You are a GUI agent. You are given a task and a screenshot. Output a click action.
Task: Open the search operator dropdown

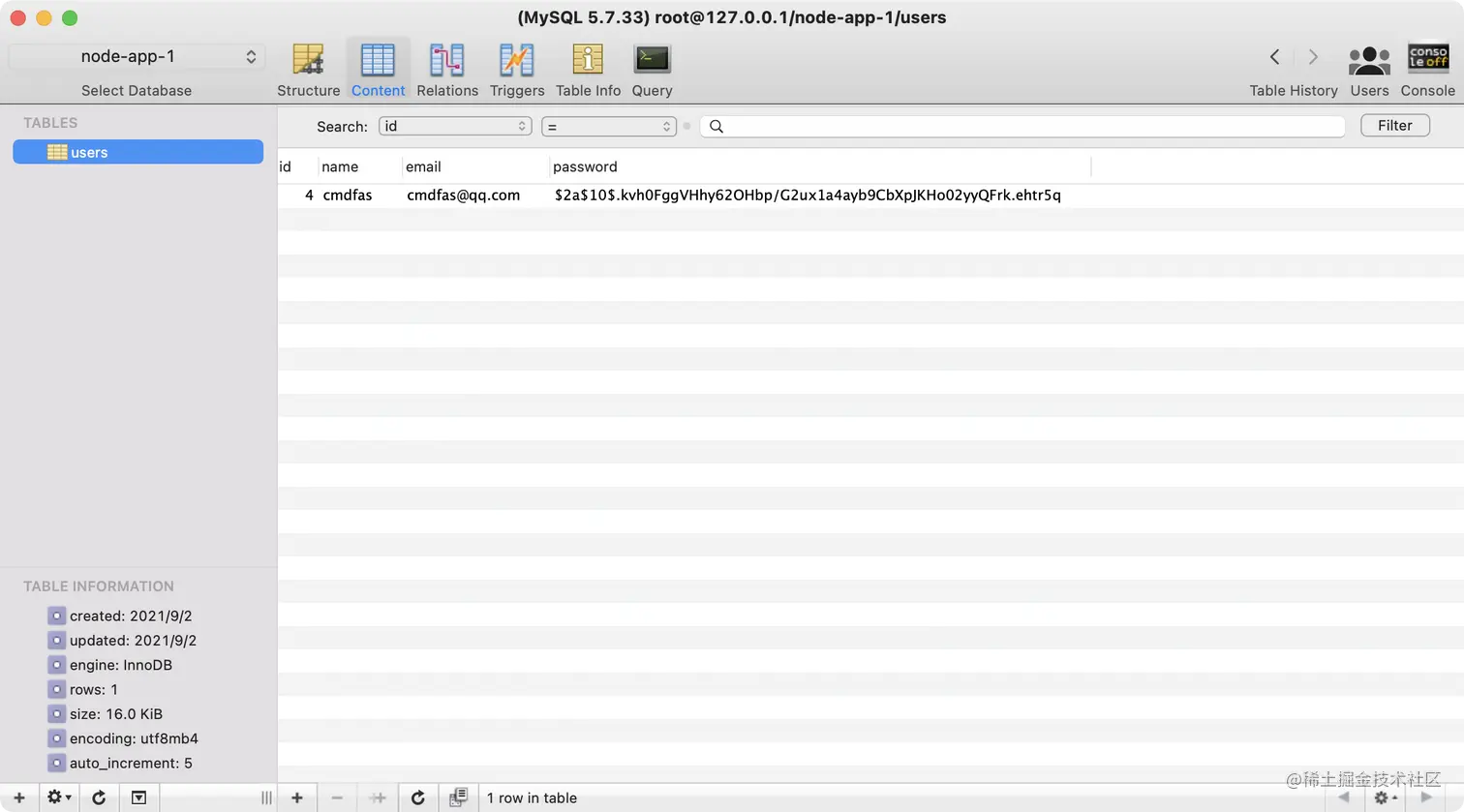pyautogui.click(x=608, y=126)
